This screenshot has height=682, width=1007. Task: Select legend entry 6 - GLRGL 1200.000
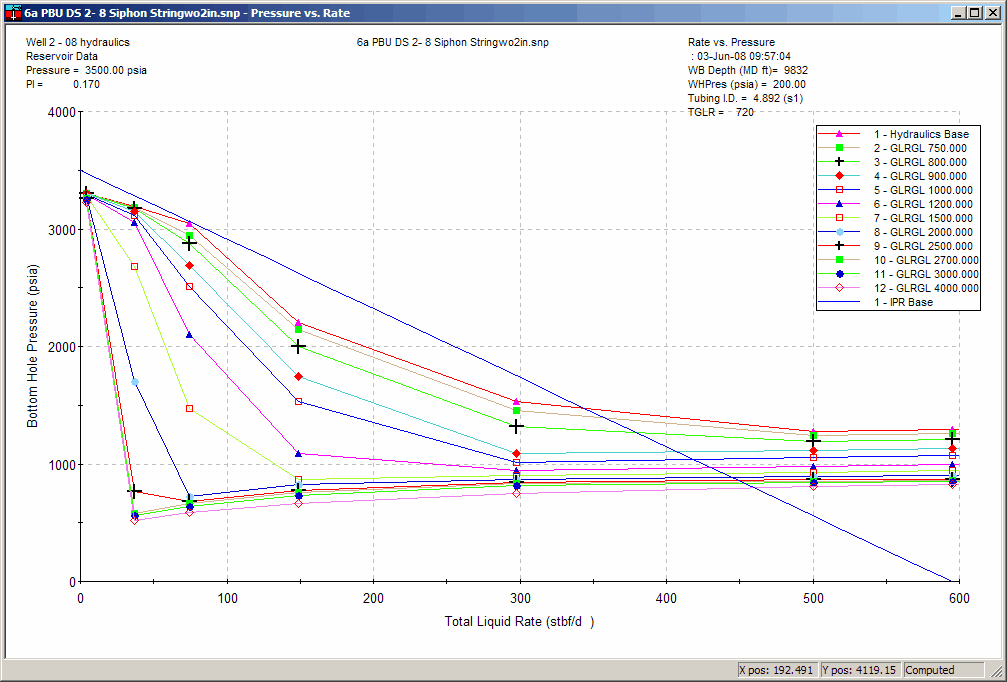(898, 204)
